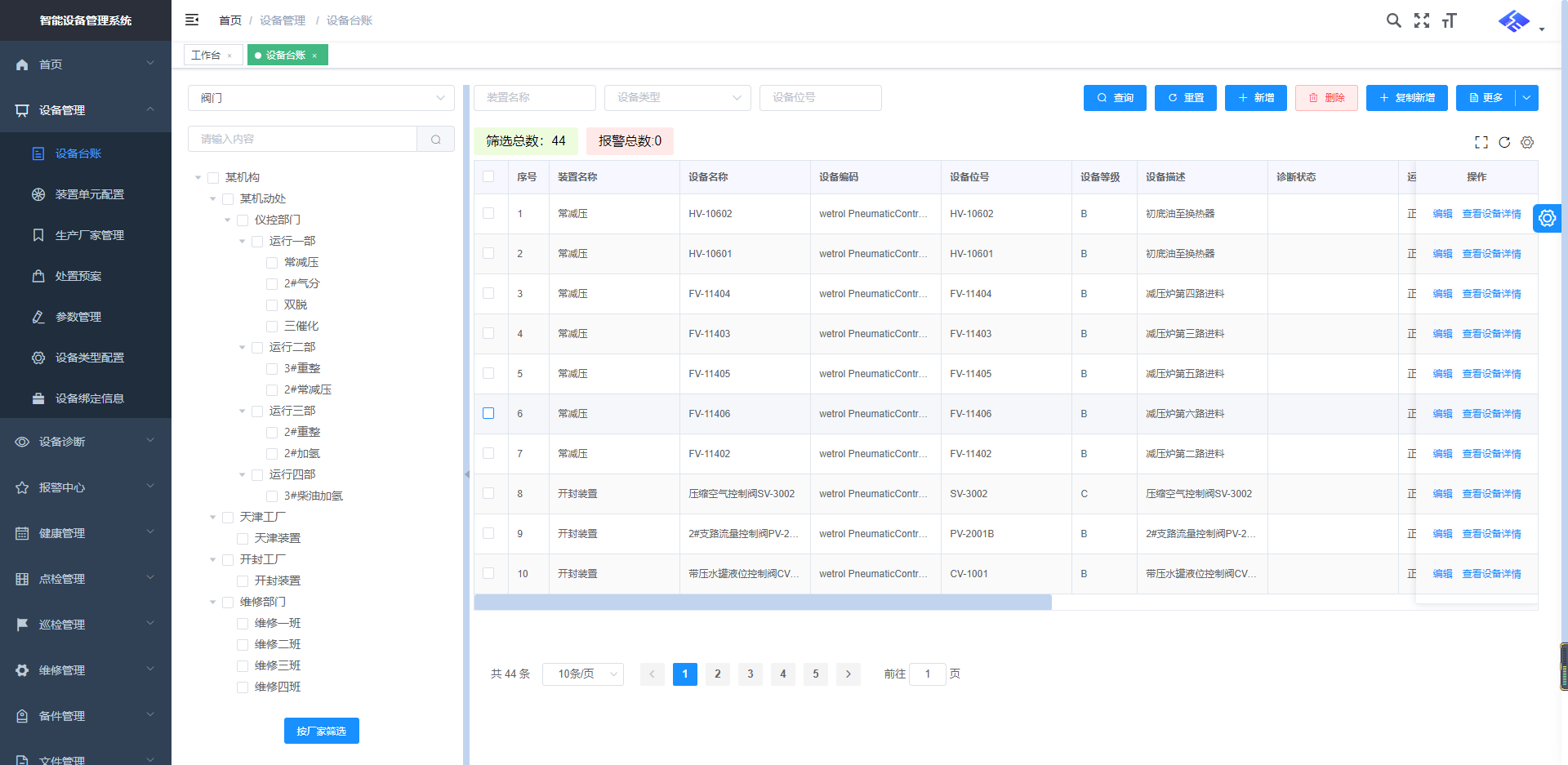Open 处置预案 sidebar item

86,276
